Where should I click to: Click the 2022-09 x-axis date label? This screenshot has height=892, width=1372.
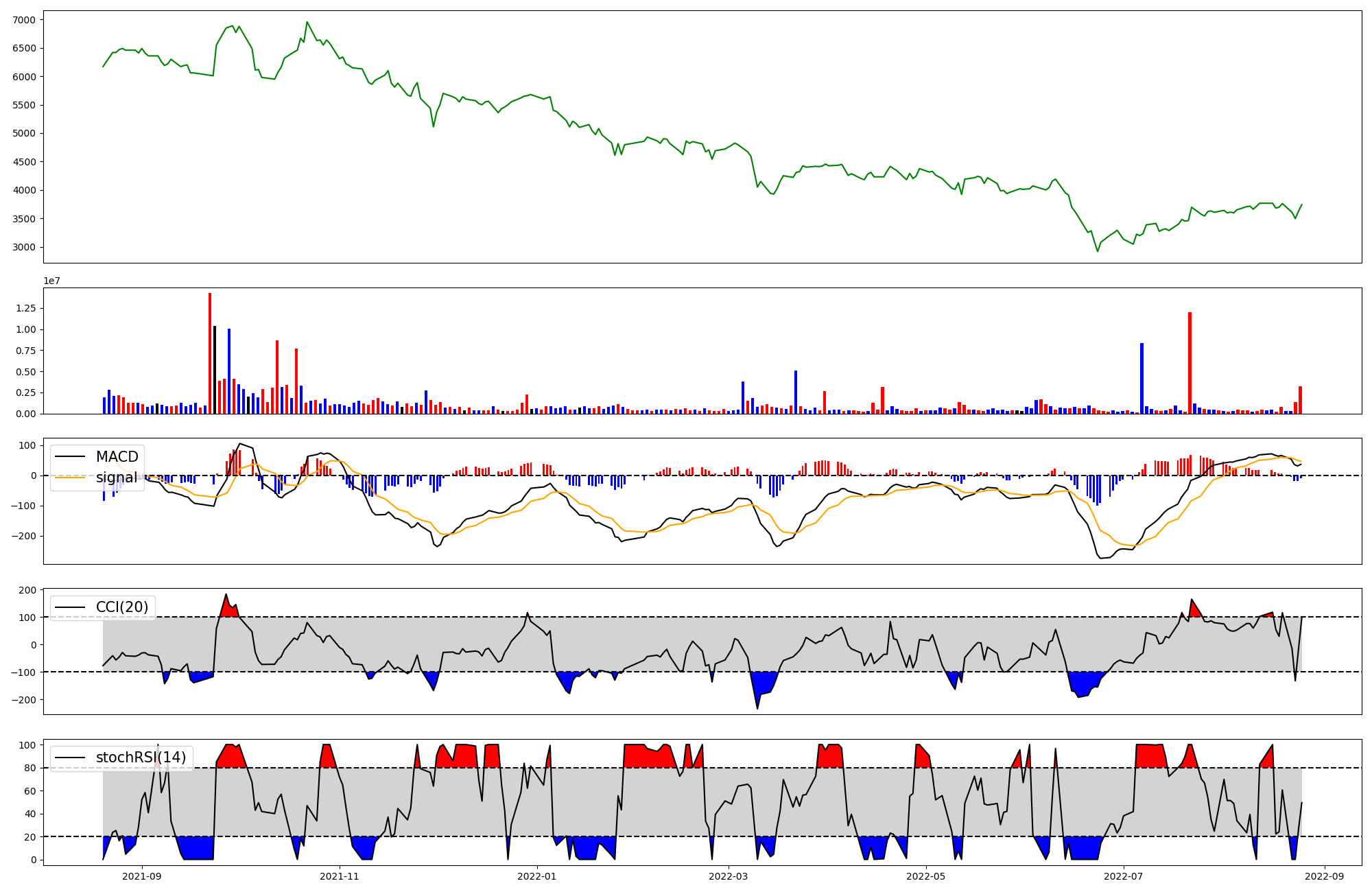point(1323,876)
